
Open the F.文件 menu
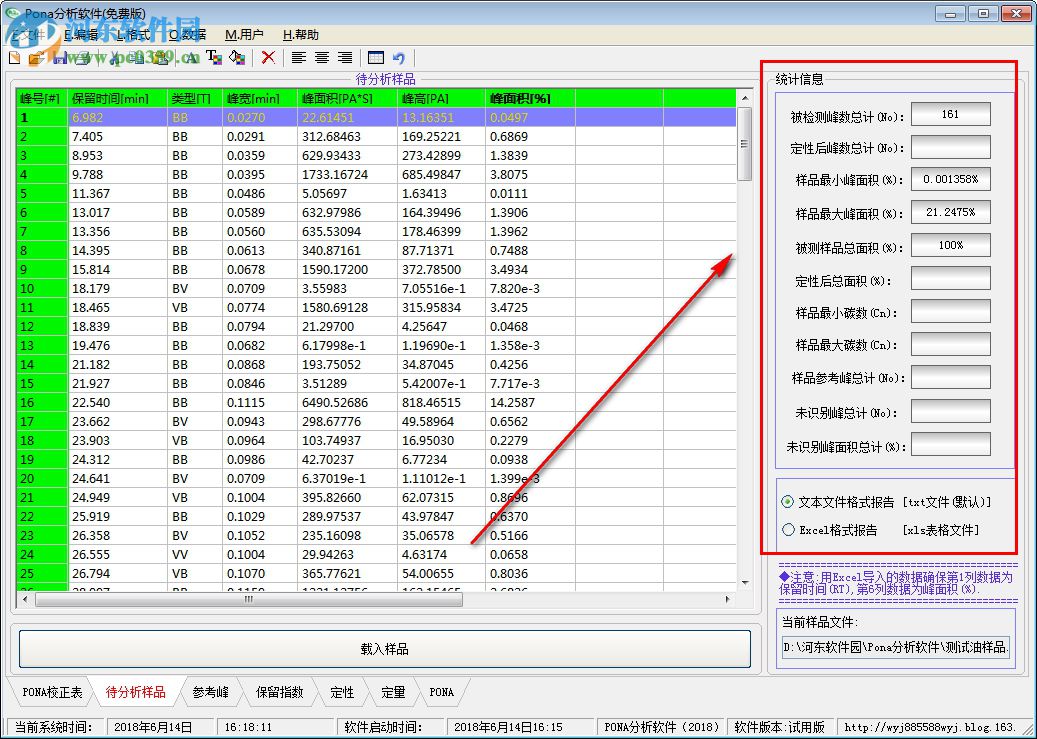pos(27,35)
